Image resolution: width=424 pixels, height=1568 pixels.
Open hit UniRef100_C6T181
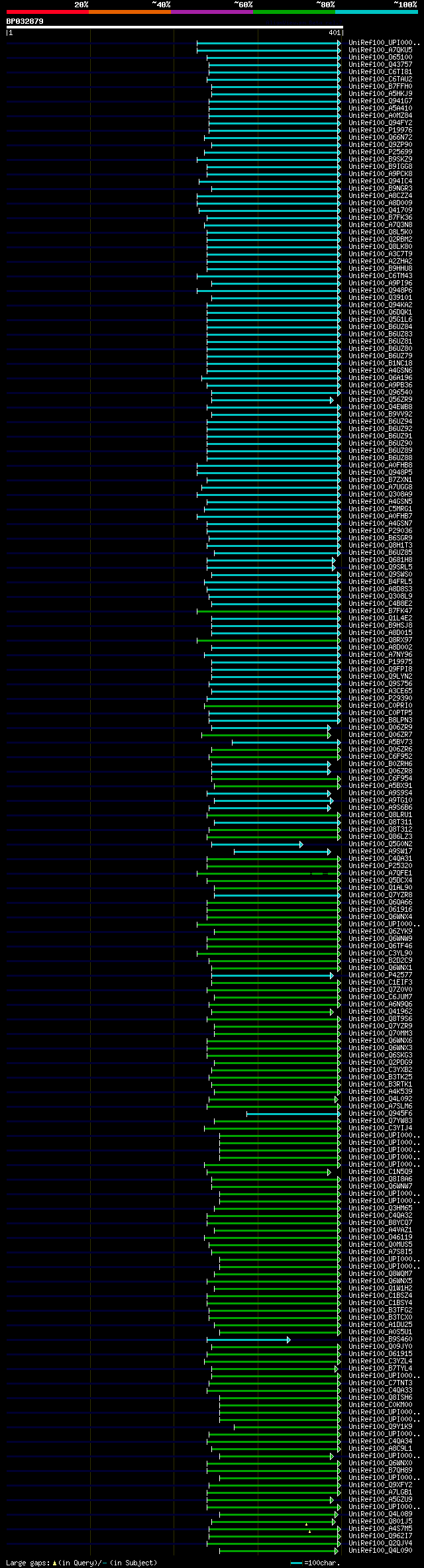(380, 72)
